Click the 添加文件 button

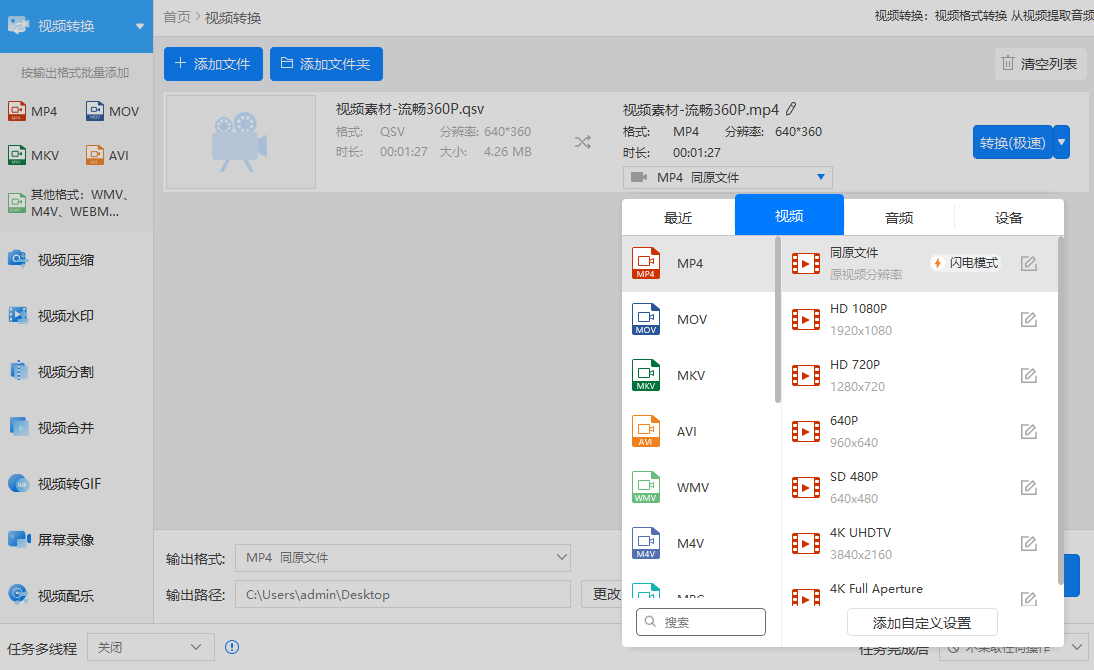pos(212,64)
